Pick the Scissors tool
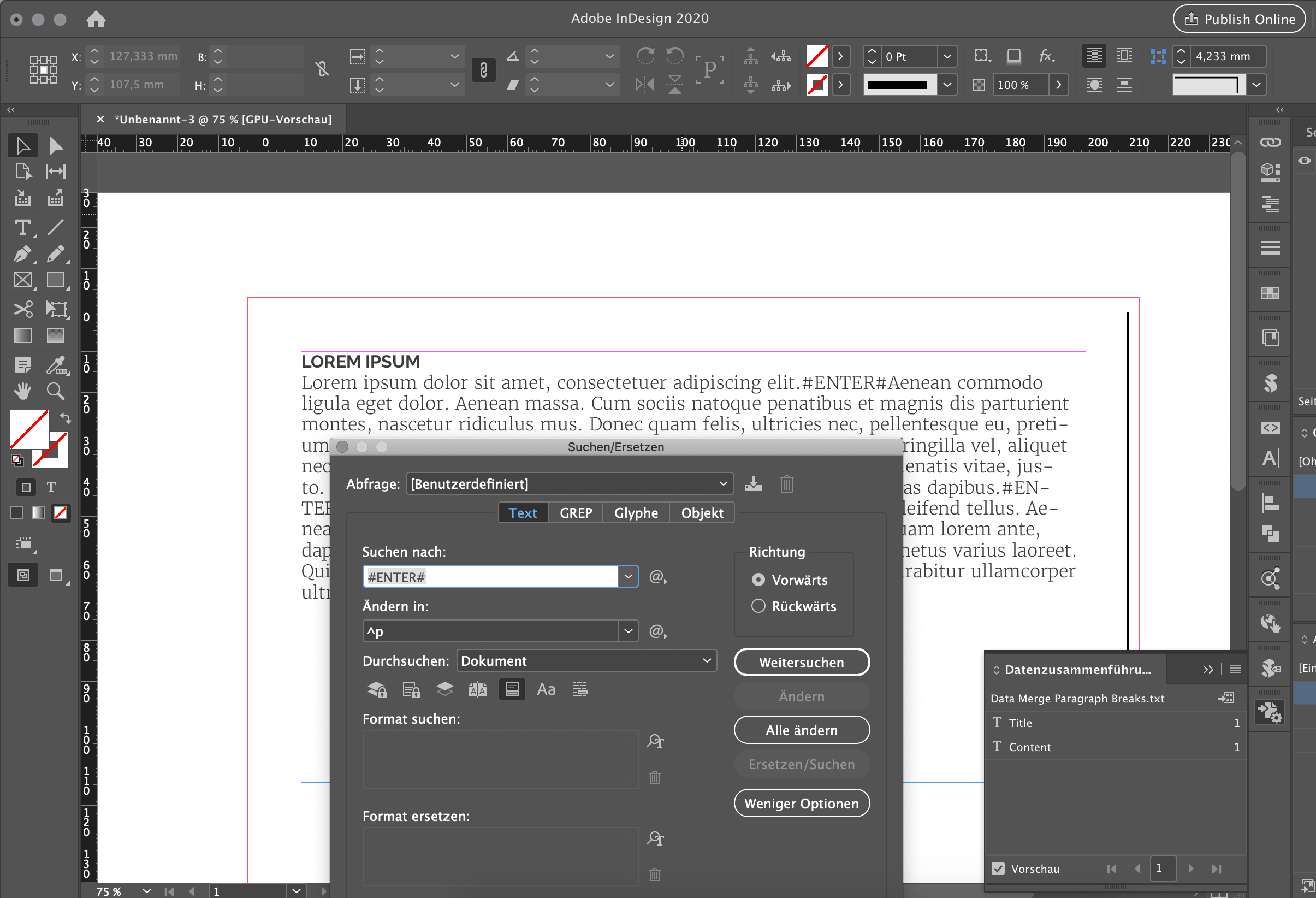Viewport: 1316px width, 898px height. (22, 309)
